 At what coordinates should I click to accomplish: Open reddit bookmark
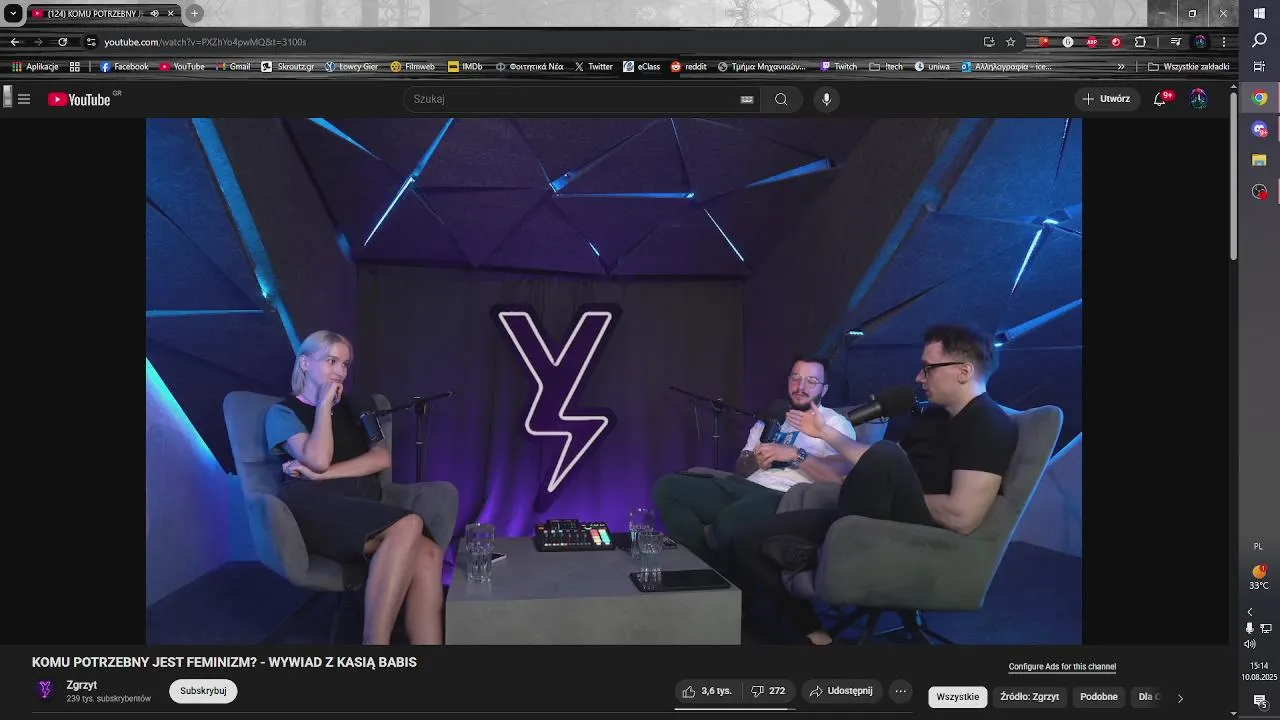click(689, 67)
